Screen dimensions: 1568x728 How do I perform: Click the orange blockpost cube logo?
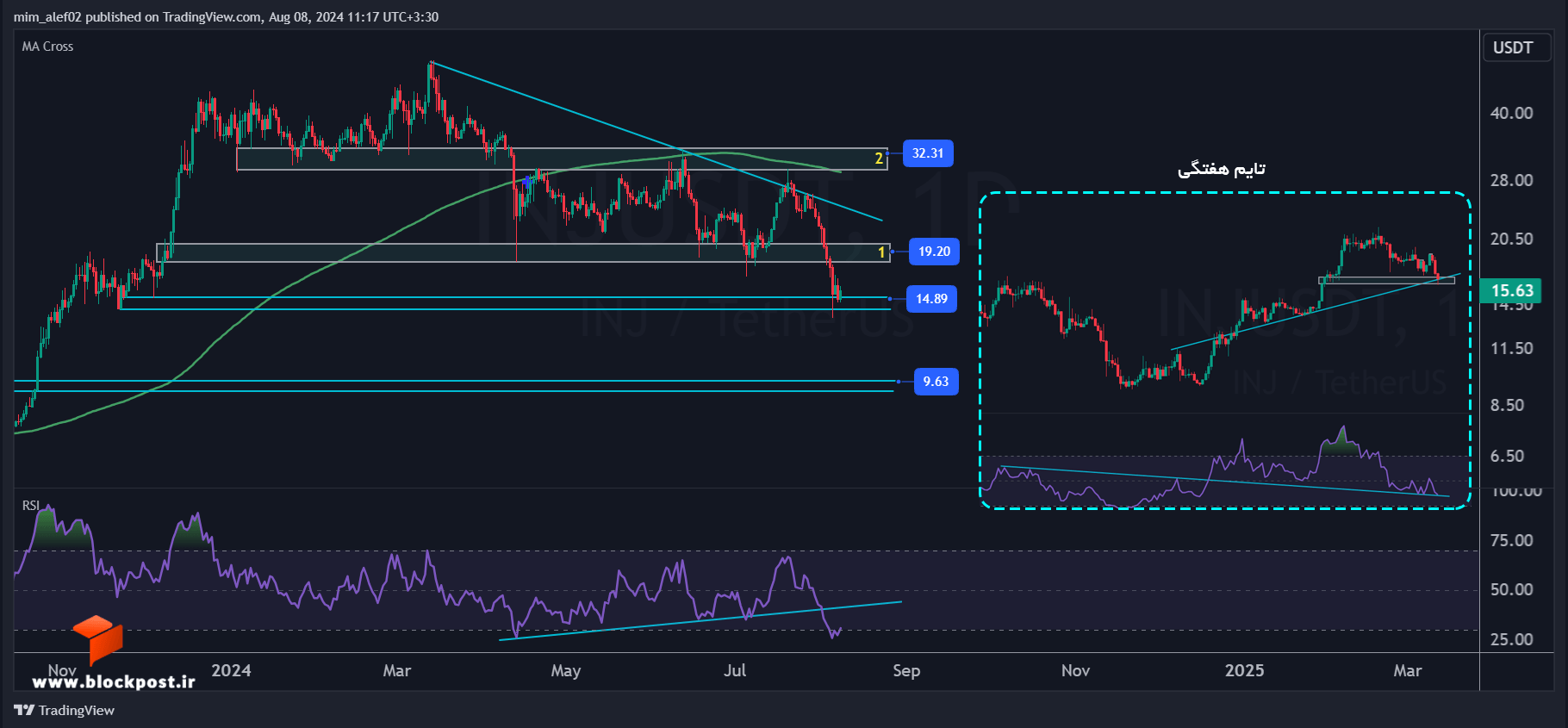[98, 639]
